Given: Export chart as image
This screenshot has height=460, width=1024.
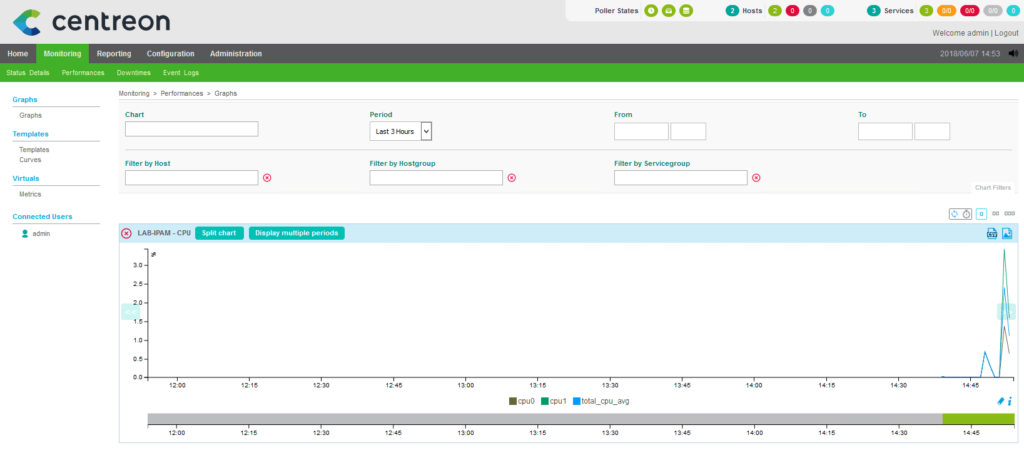Looking at the screenshot, I should (x=1007, y=233).
